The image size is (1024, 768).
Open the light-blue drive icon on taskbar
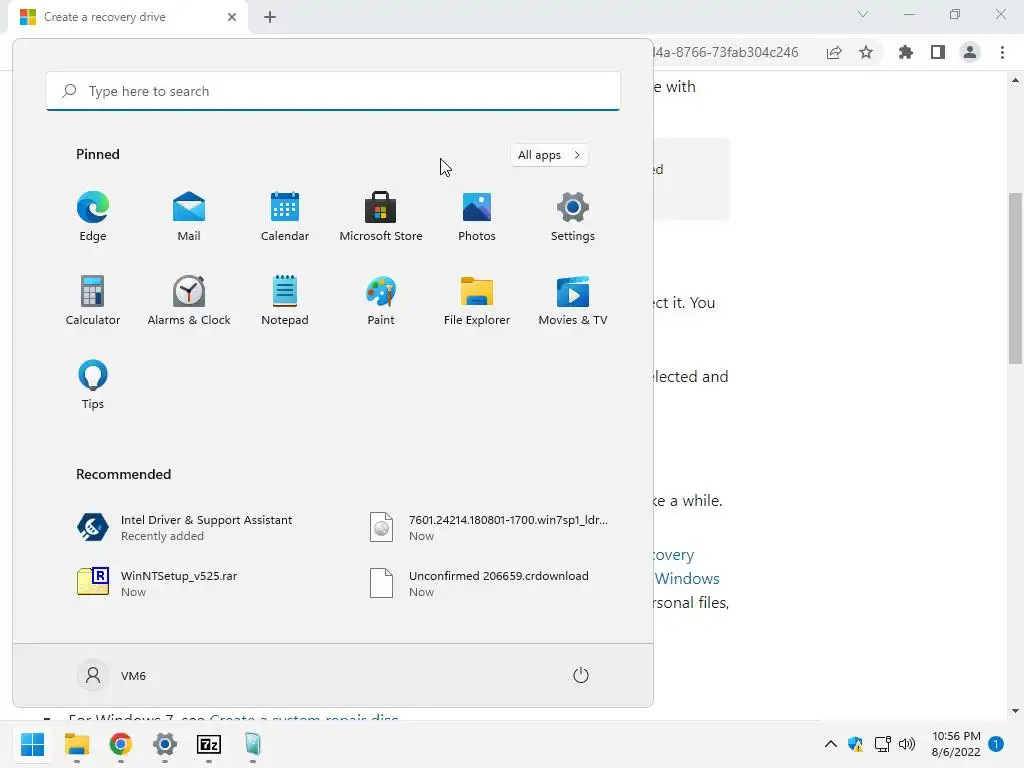point(253,744)
